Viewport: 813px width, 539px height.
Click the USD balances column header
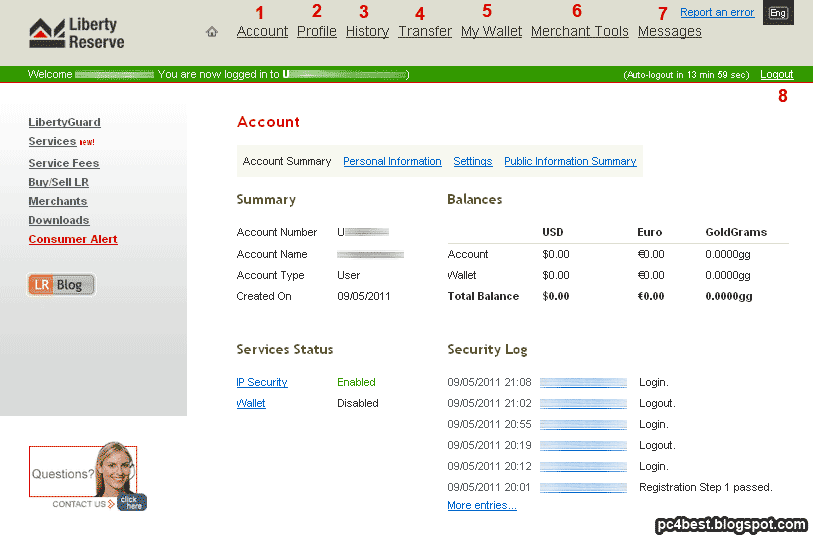(x=553, y=232)
